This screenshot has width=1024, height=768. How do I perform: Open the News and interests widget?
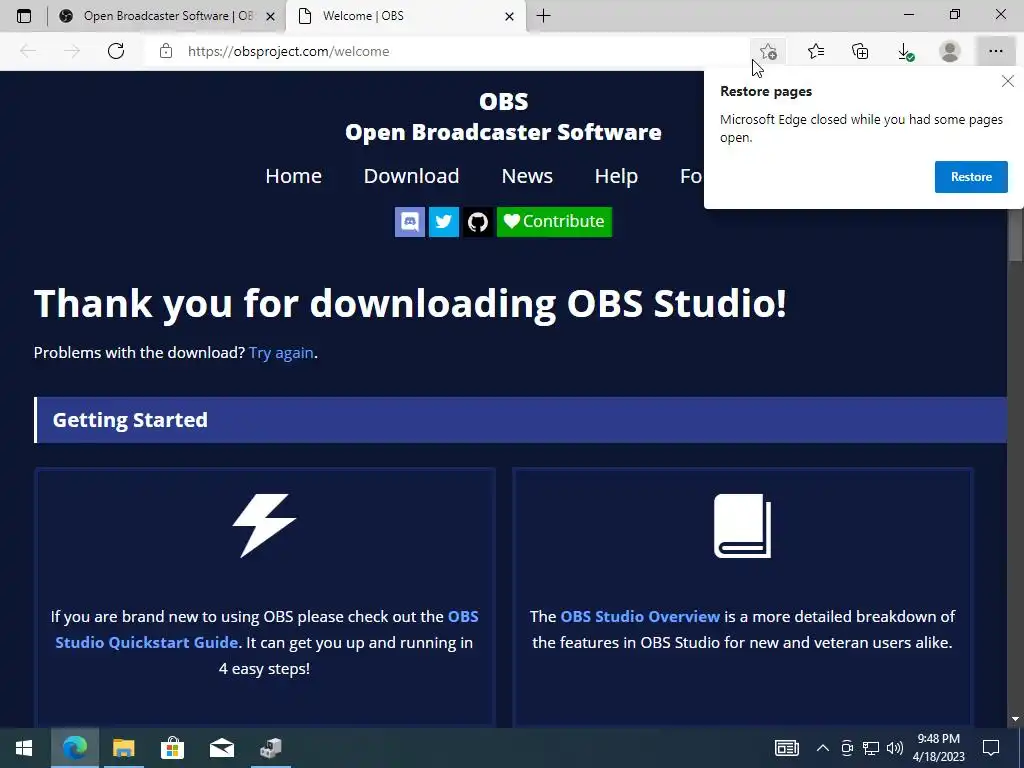tap(787, 748)
